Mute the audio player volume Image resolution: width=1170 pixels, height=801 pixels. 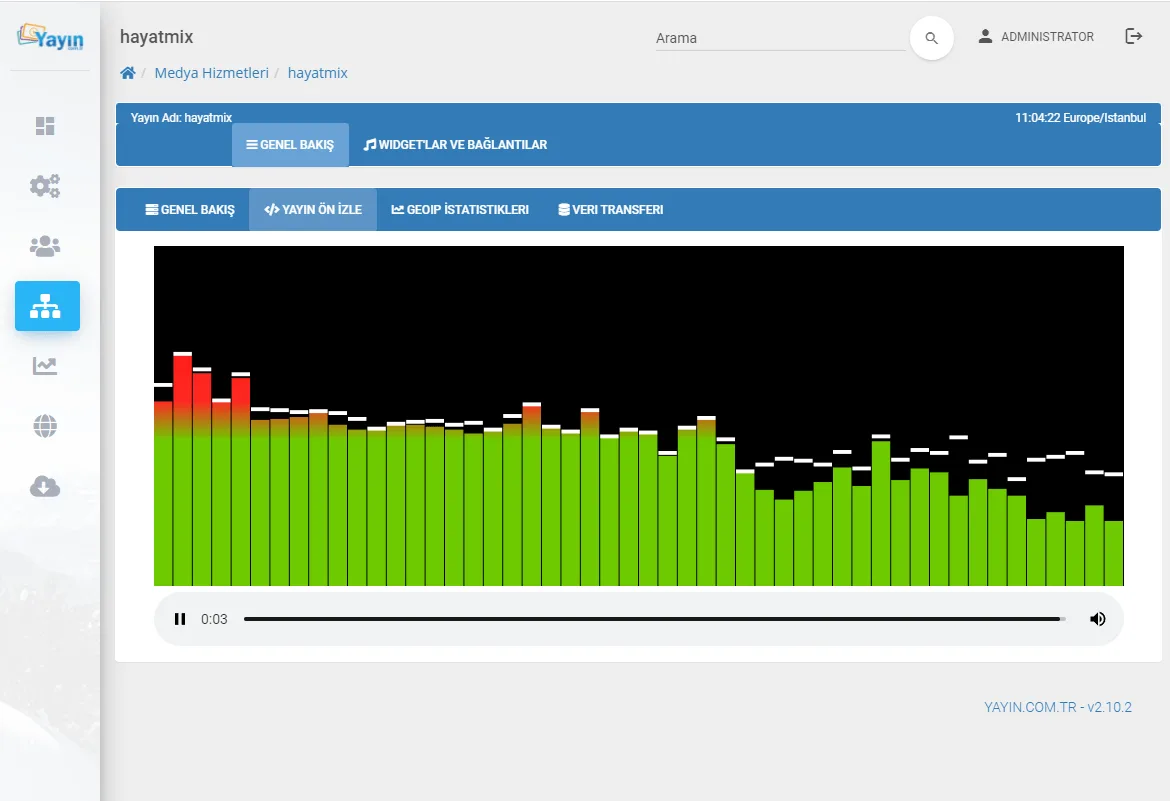tap(1098, 619)
